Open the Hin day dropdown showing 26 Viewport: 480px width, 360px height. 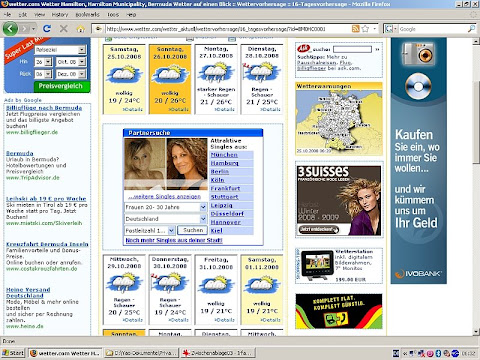[x=48, y=62]
